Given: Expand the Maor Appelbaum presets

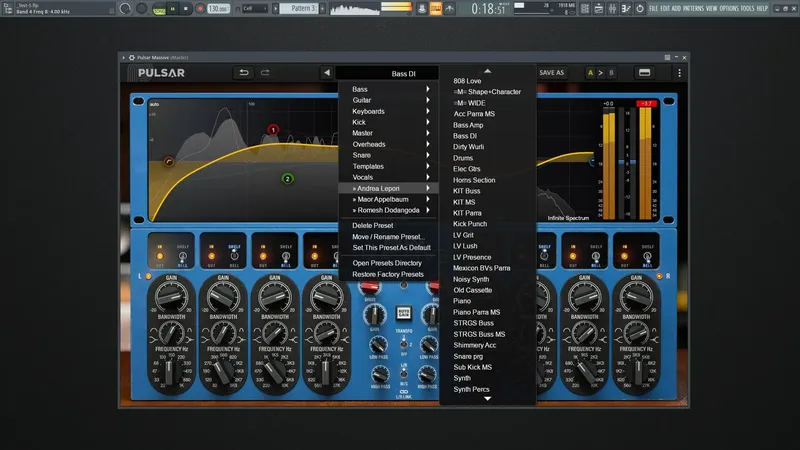Looking at the screenshot, I should 390,199.
